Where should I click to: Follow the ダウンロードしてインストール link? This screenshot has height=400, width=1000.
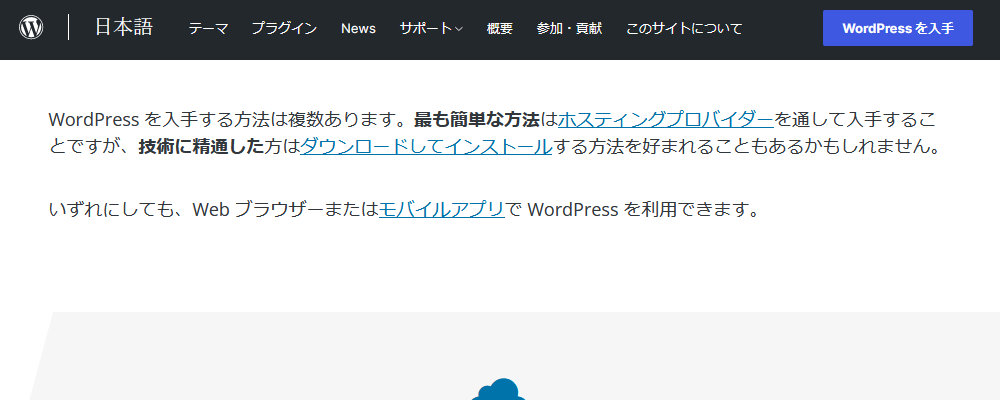point(426,147)
